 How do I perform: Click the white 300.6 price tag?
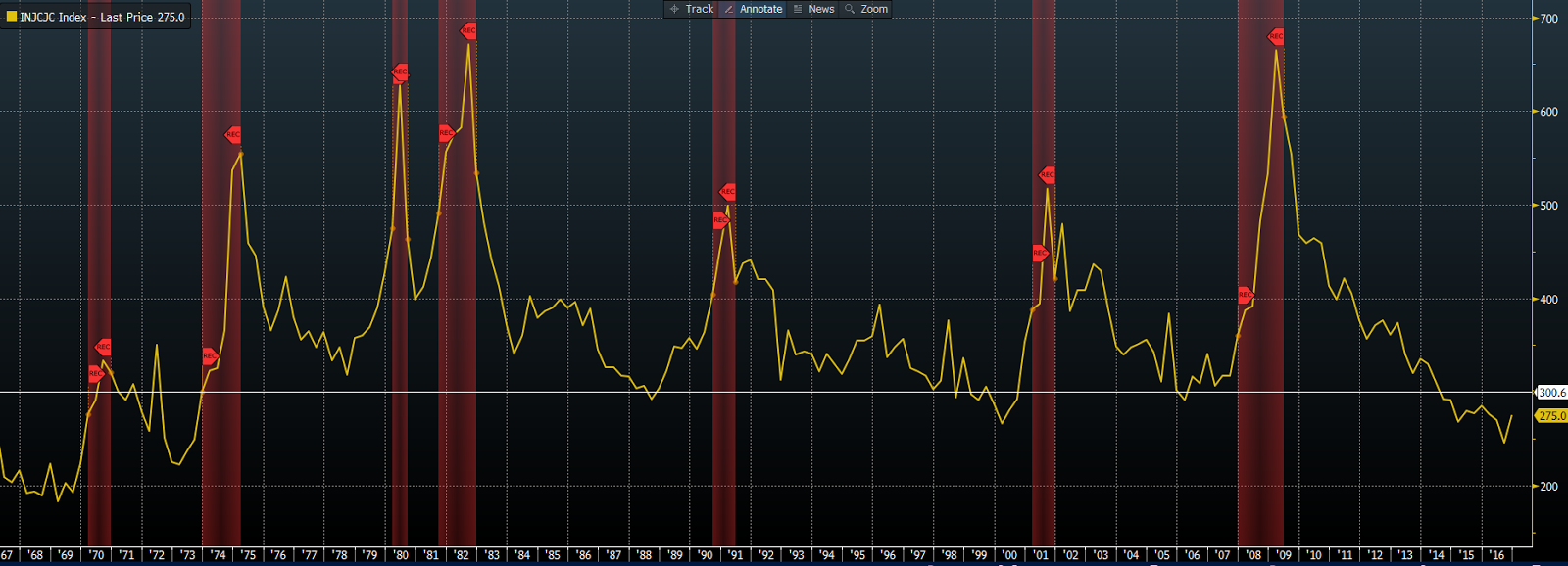click(x=1551, y=393)
